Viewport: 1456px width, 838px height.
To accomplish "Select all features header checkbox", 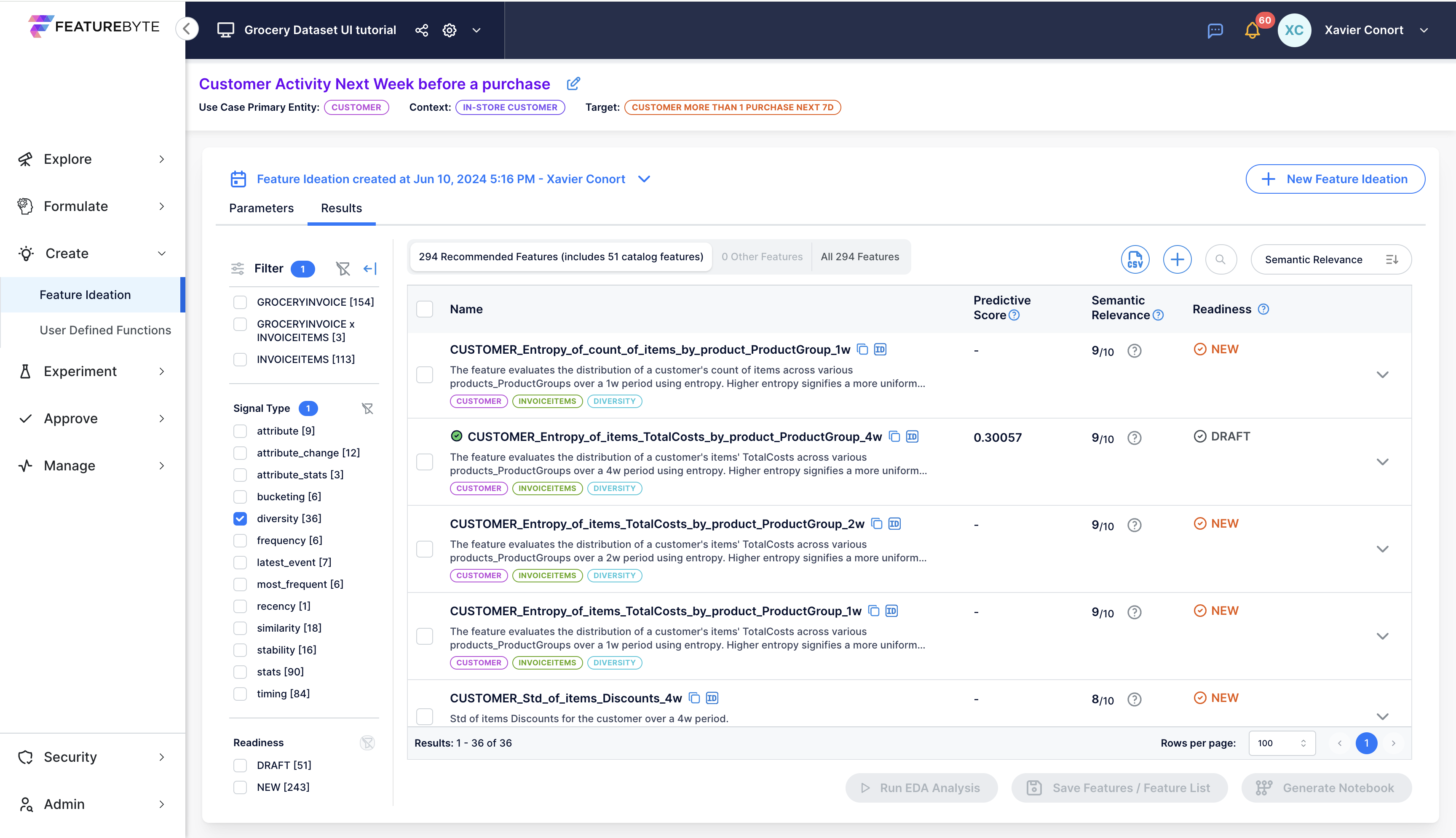I will pos(425,310).
